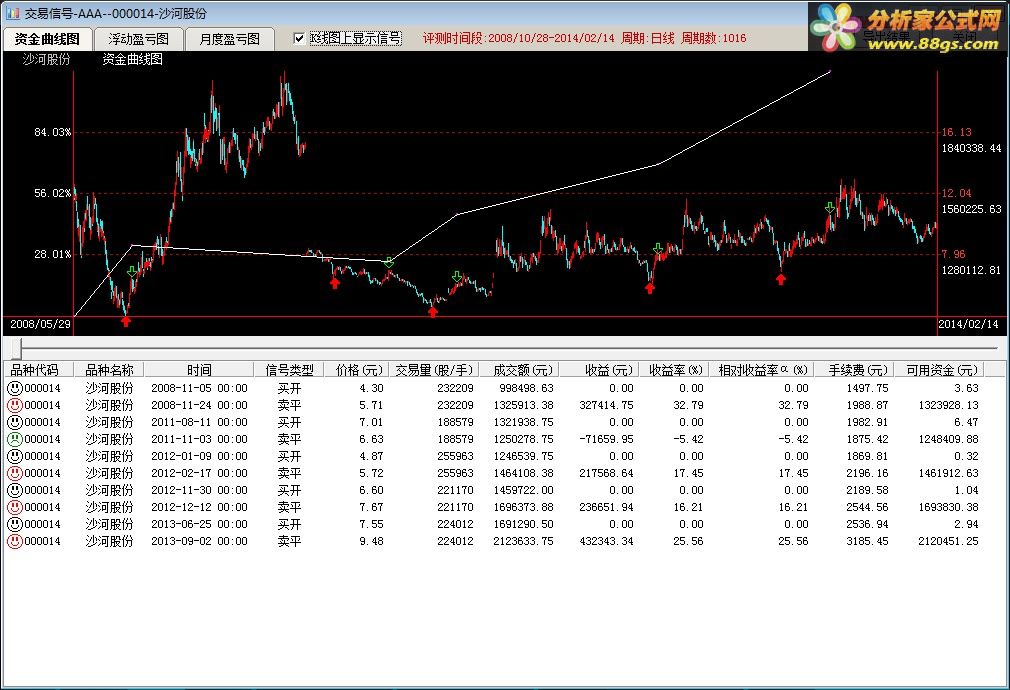This screenshot has height=690, width=1010.
Task: Sort by 价格(元) column header
Action: point(356,370)
